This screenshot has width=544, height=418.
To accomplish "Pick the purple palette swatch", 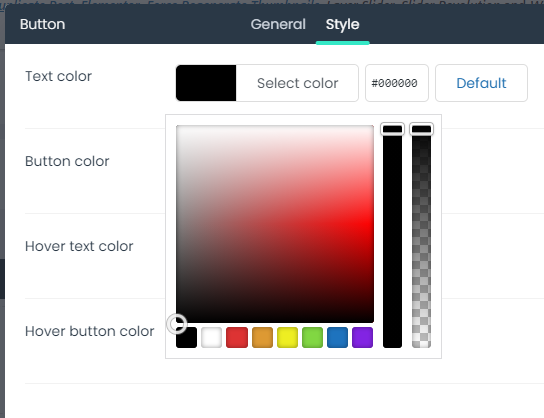I will 363,337.
